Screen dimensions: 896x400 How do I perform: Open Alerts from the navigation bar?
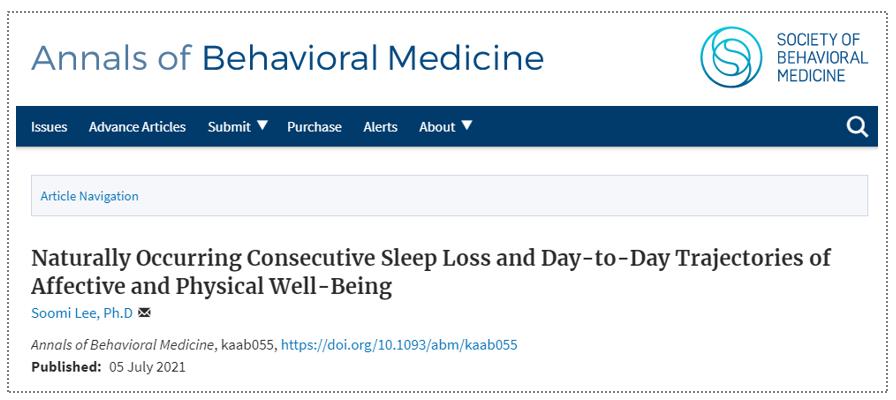pyautogui.click(x=380, y=127)
